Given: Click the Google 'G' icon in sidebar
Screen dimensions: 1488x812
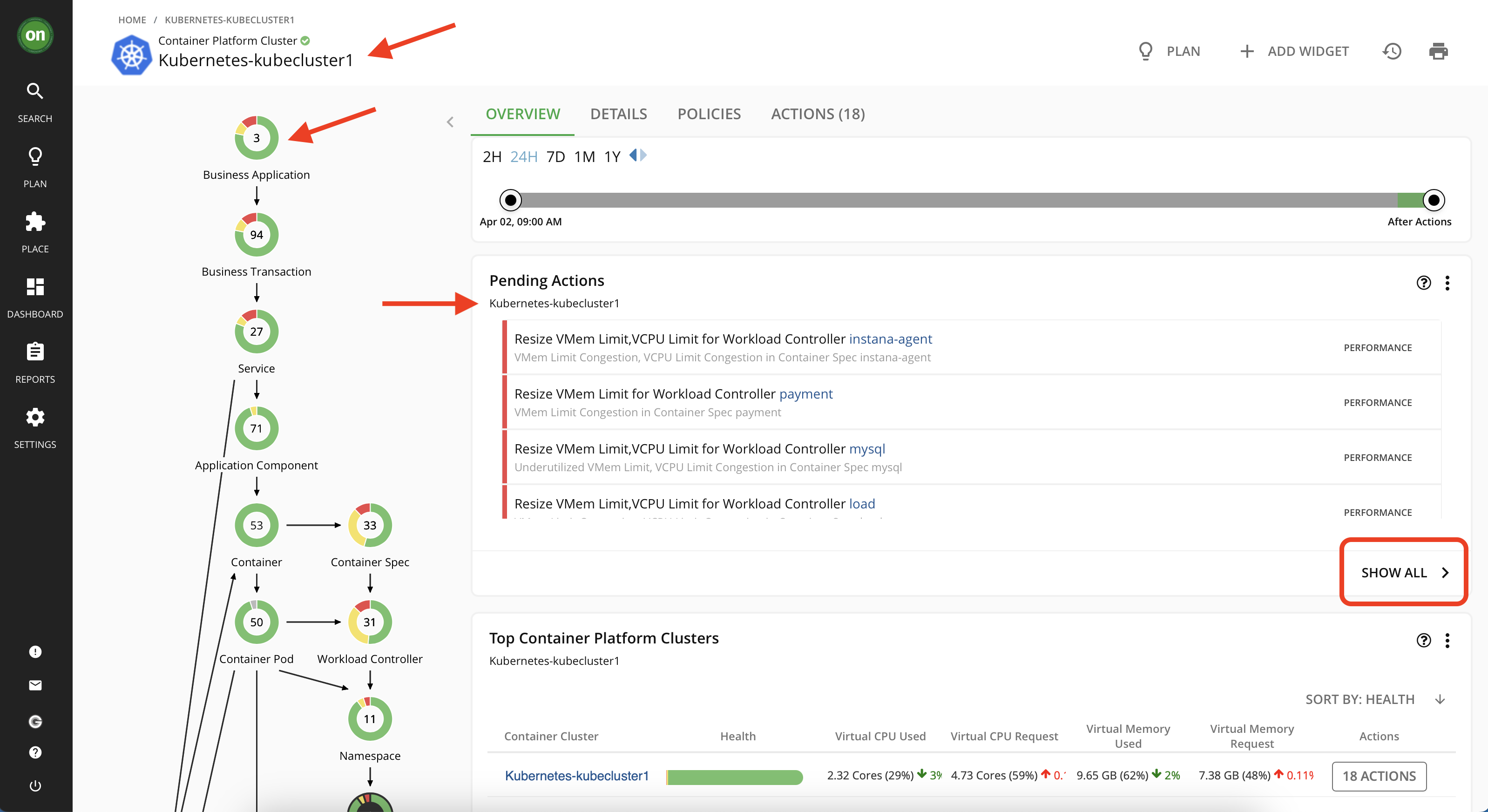Looking at the screenshot, I should 35,721.
